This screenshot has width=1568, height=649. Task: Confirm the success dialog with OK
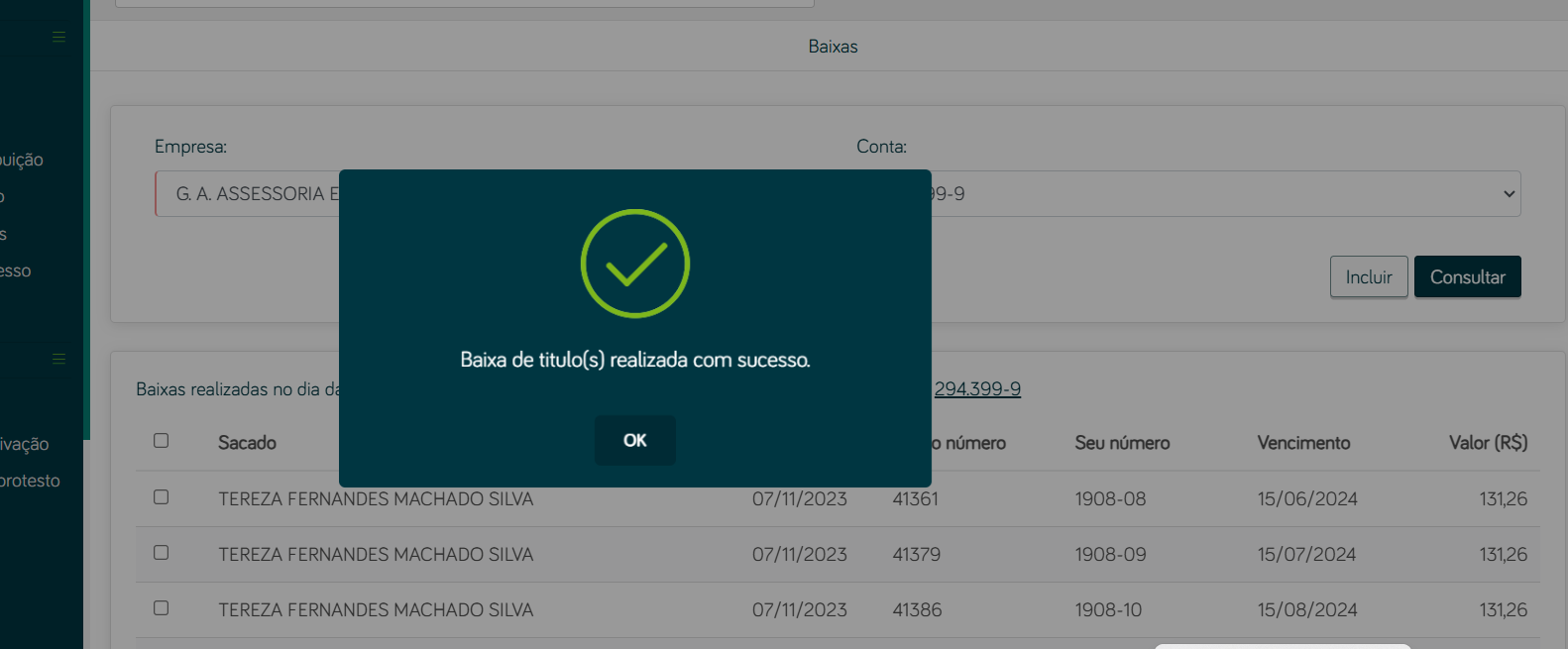[634, 440]
